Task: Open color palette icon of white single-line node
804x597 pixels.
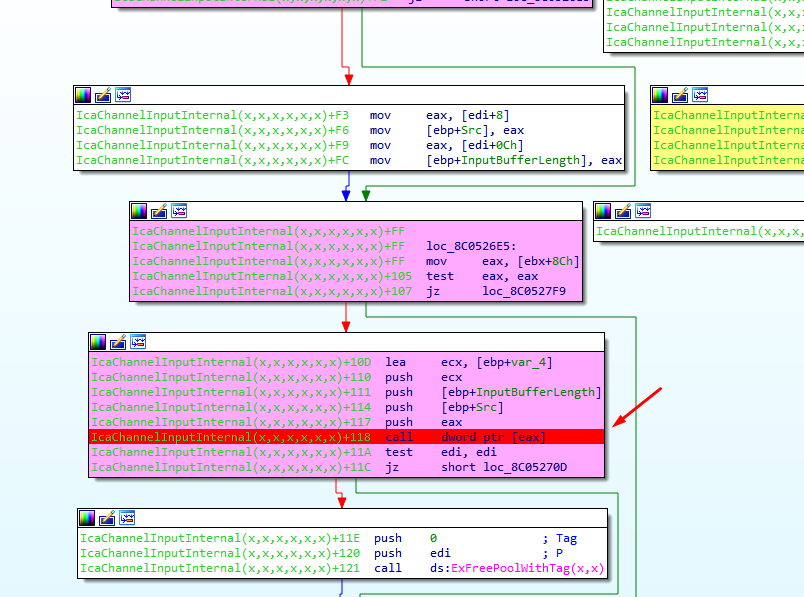Action: click(603, 211)
